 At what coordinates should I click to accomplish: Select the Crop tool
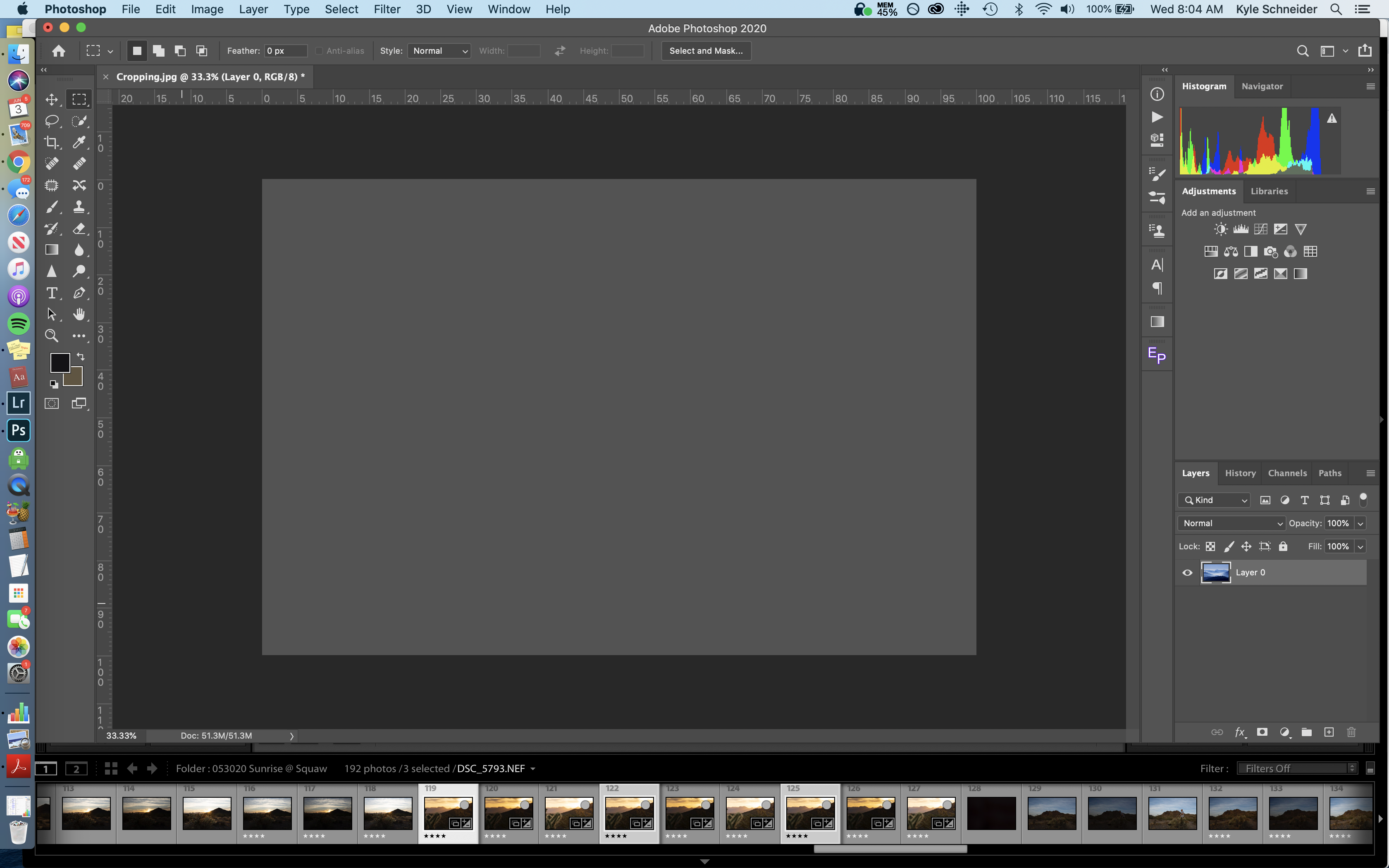click(51, 142)
